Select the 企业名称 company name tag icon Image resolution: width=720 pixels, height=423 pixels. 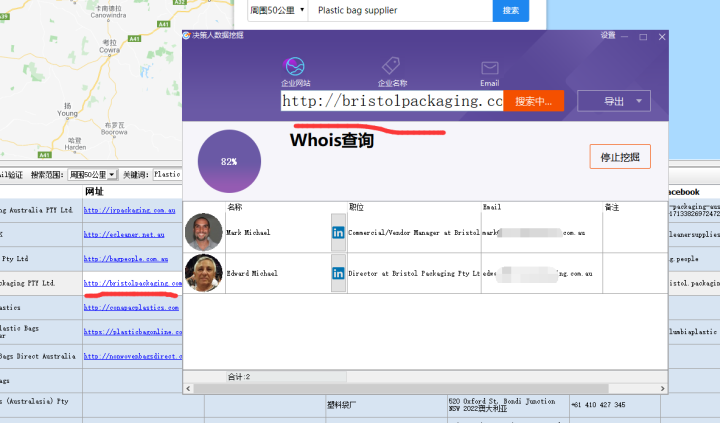391,66
